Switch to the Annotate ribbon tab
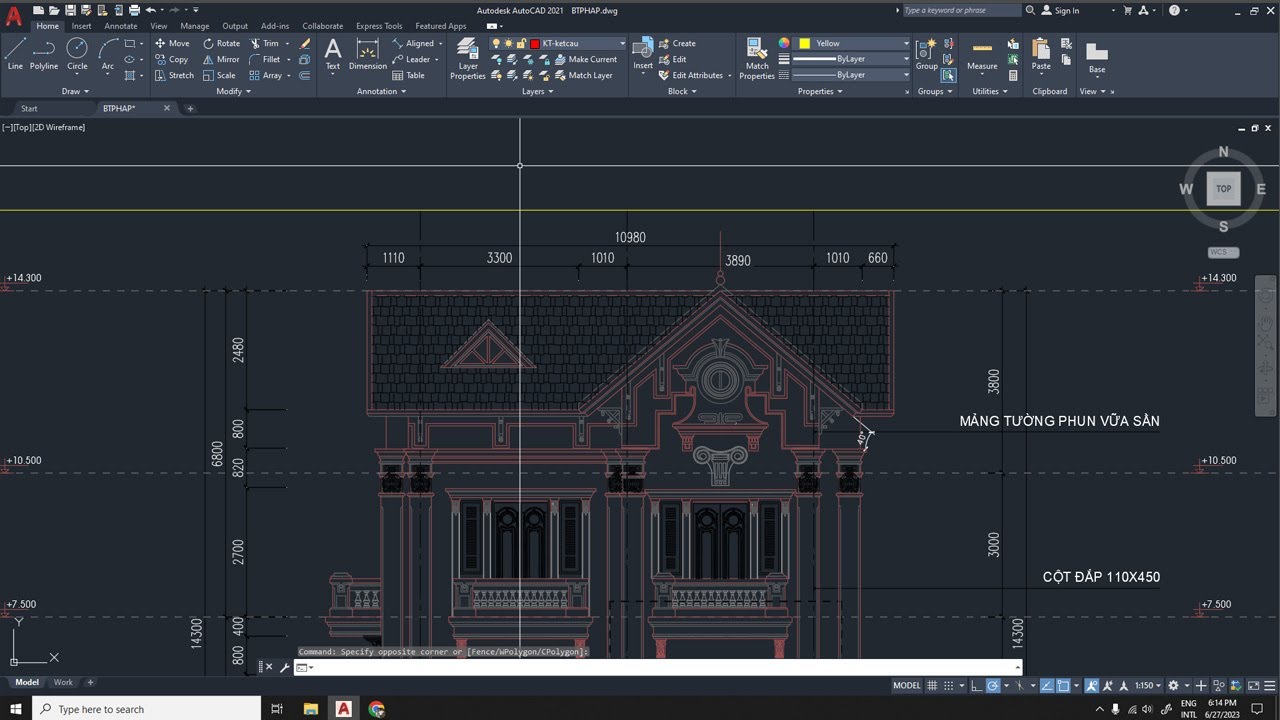The image size is (1280, 720). pos(121,26)
